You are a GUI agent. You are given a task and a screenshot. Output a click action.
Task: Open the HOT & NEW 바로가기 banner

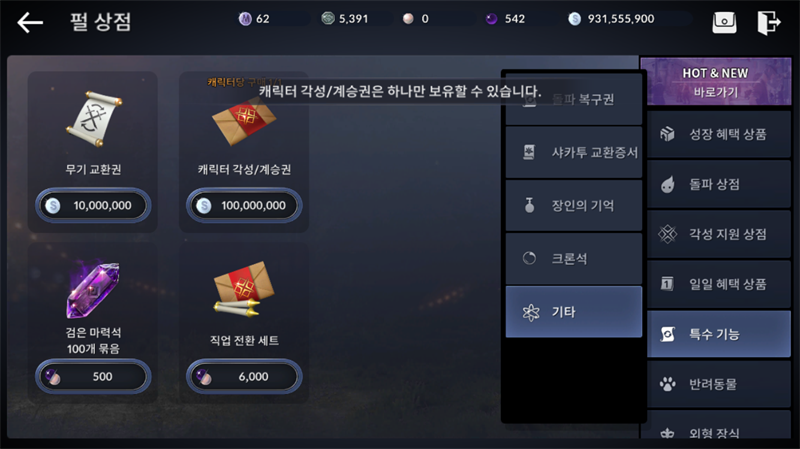point(716,82)
